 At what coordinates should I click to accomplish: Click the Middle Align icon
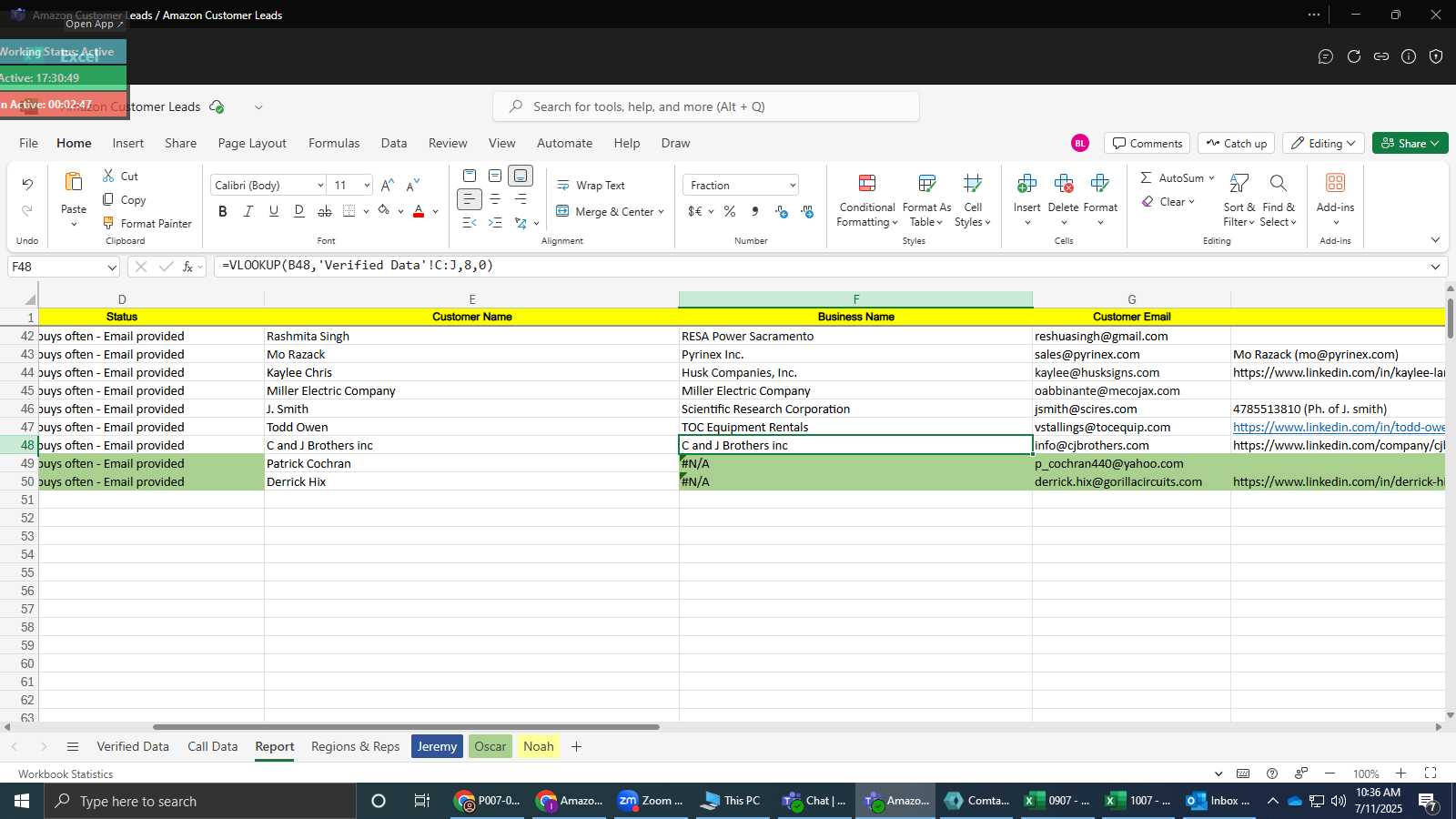tap(495, 176)
